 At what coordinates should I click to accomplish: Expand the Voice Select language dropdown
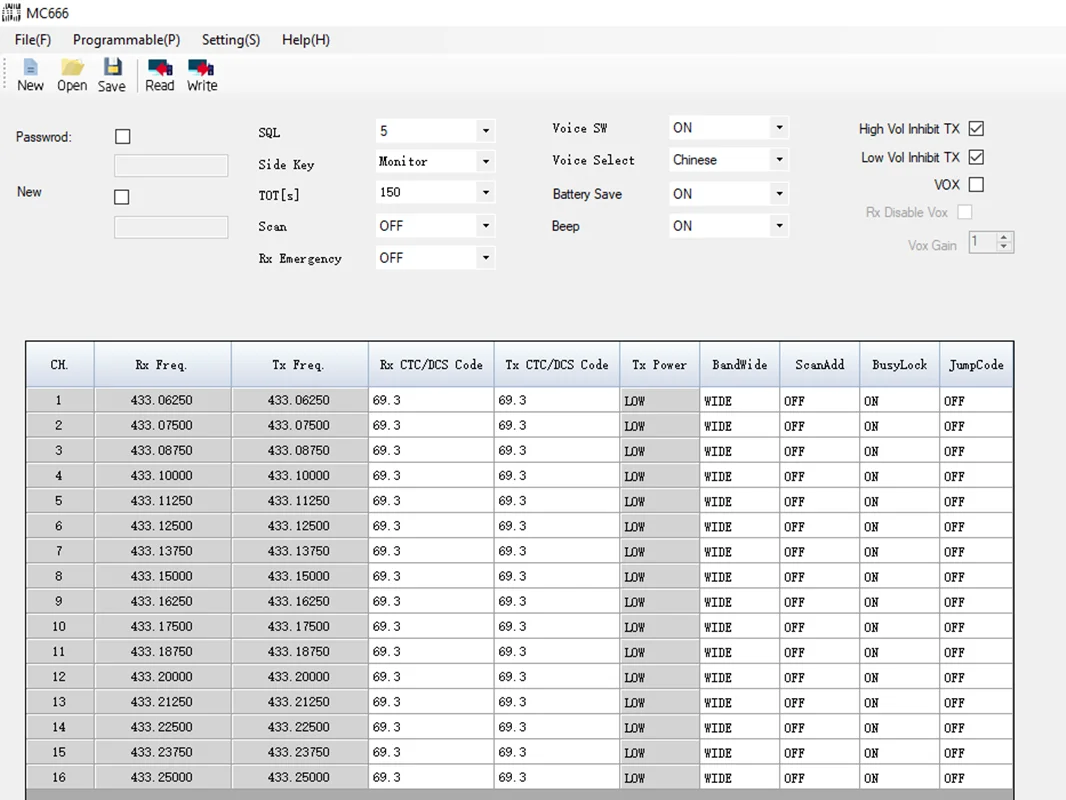779,160
